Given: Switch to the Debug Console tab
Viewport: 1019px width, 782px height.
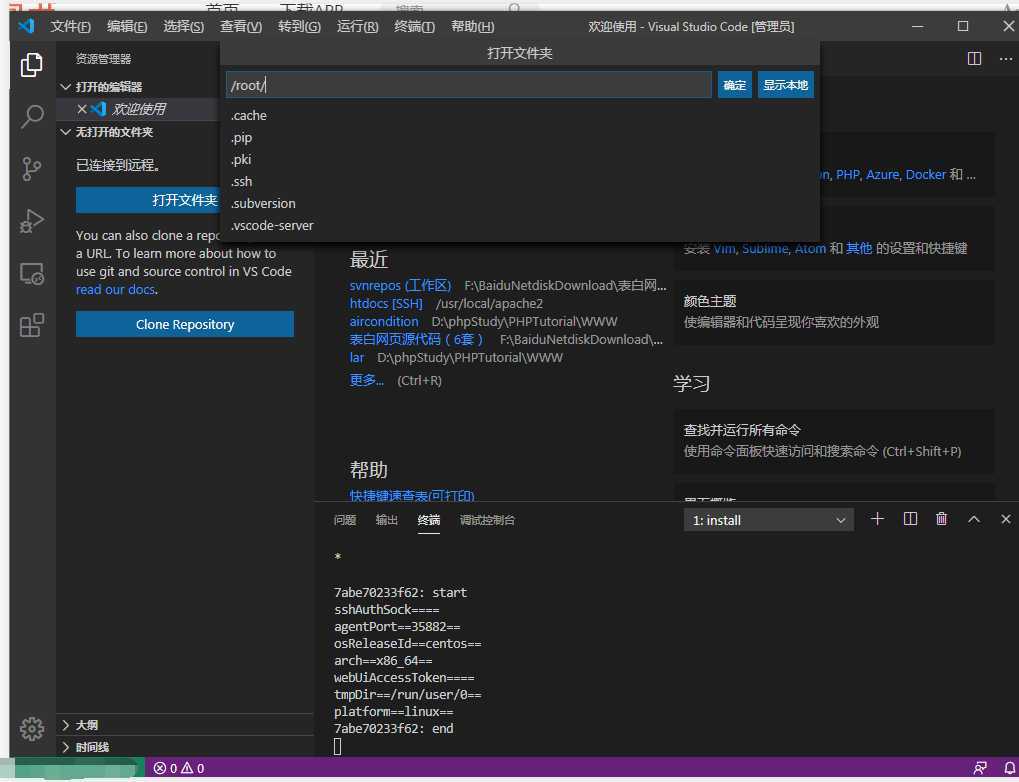Looking at the screenshot, I should pyautogui.click(x=487, y=519).
